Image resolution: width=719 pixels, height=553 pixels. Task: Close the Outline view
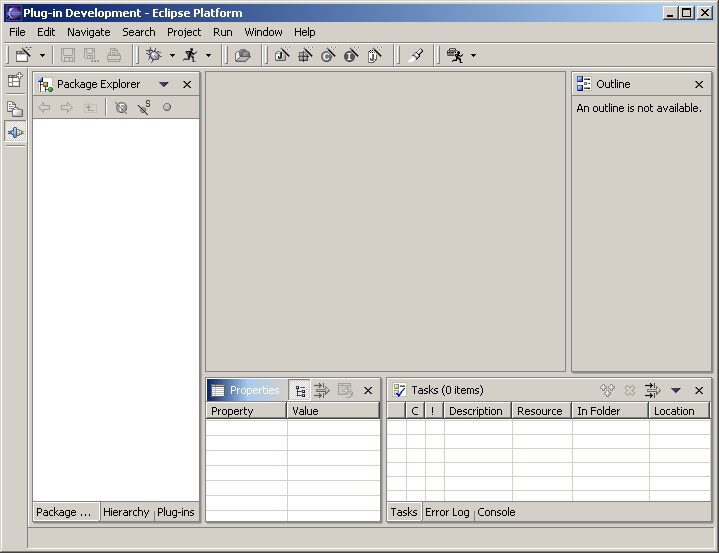(x=699, y=85)
